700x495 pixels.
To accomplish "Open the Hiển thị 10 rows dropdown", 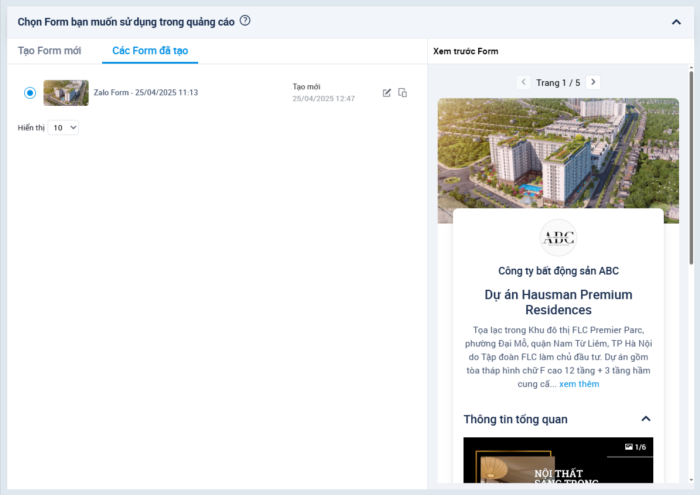I will (63, 128).
